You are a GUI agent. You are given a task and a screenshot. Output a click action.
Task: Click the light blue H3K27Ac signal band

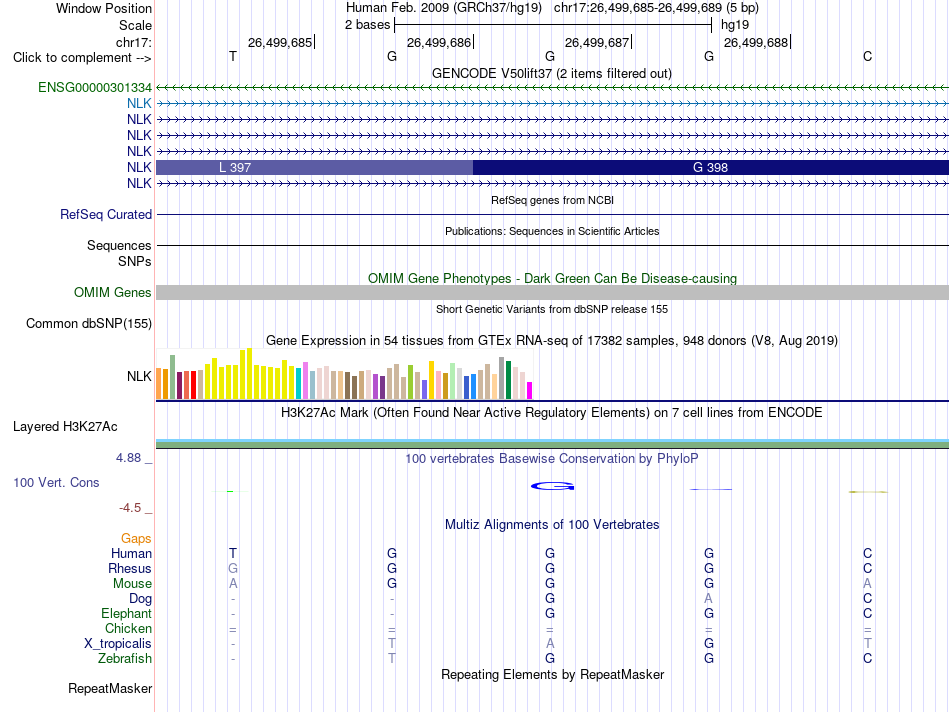point(553,441)
